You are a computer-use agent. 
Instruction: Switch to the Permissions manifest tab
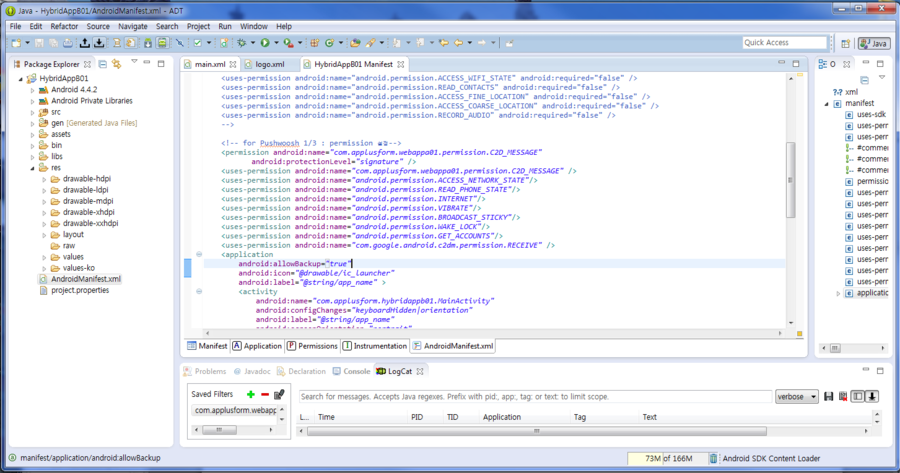point(312,346)
